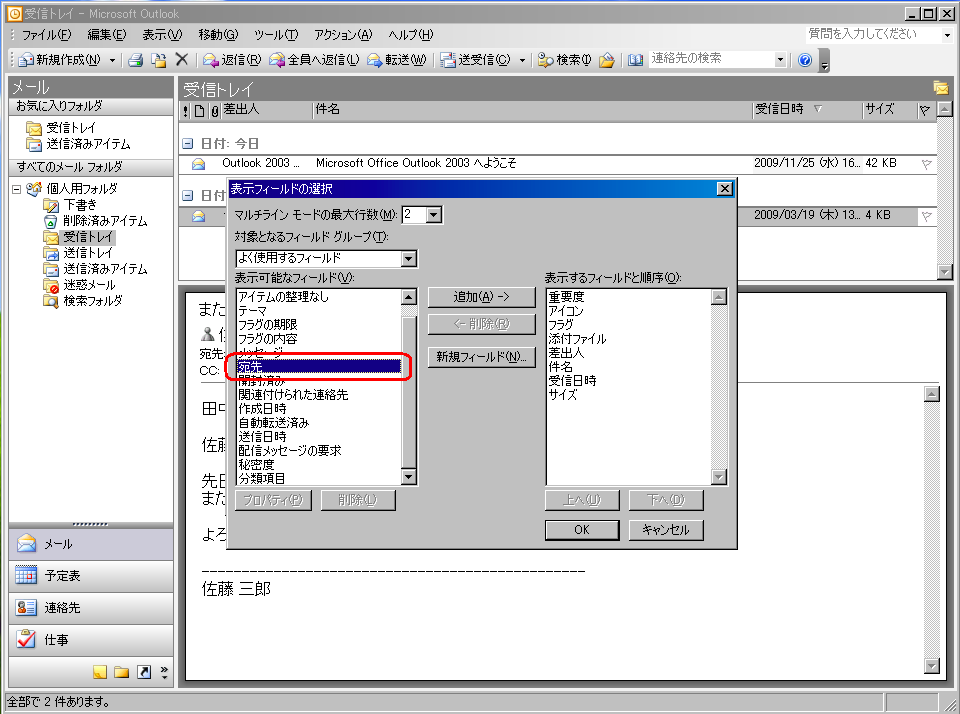Switch to the Mail (メール) pane

91,544
